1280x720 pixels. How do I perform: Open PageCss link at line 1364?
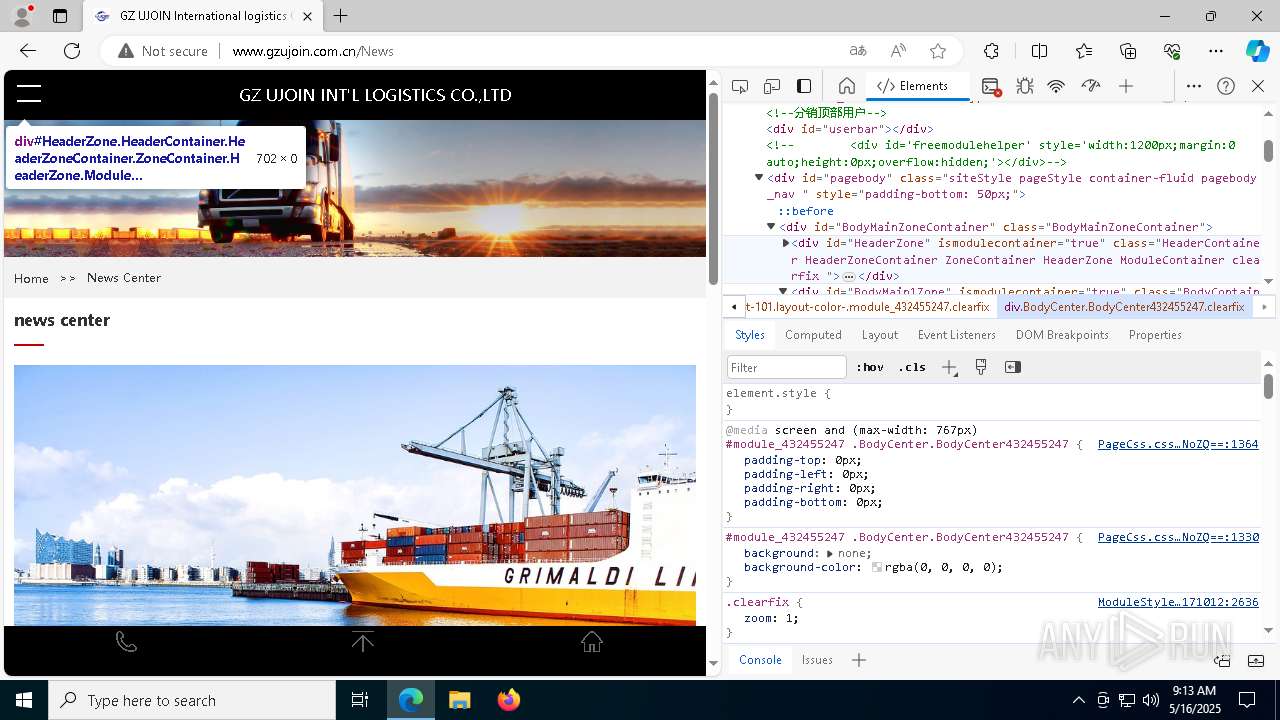click(1178, 444)
